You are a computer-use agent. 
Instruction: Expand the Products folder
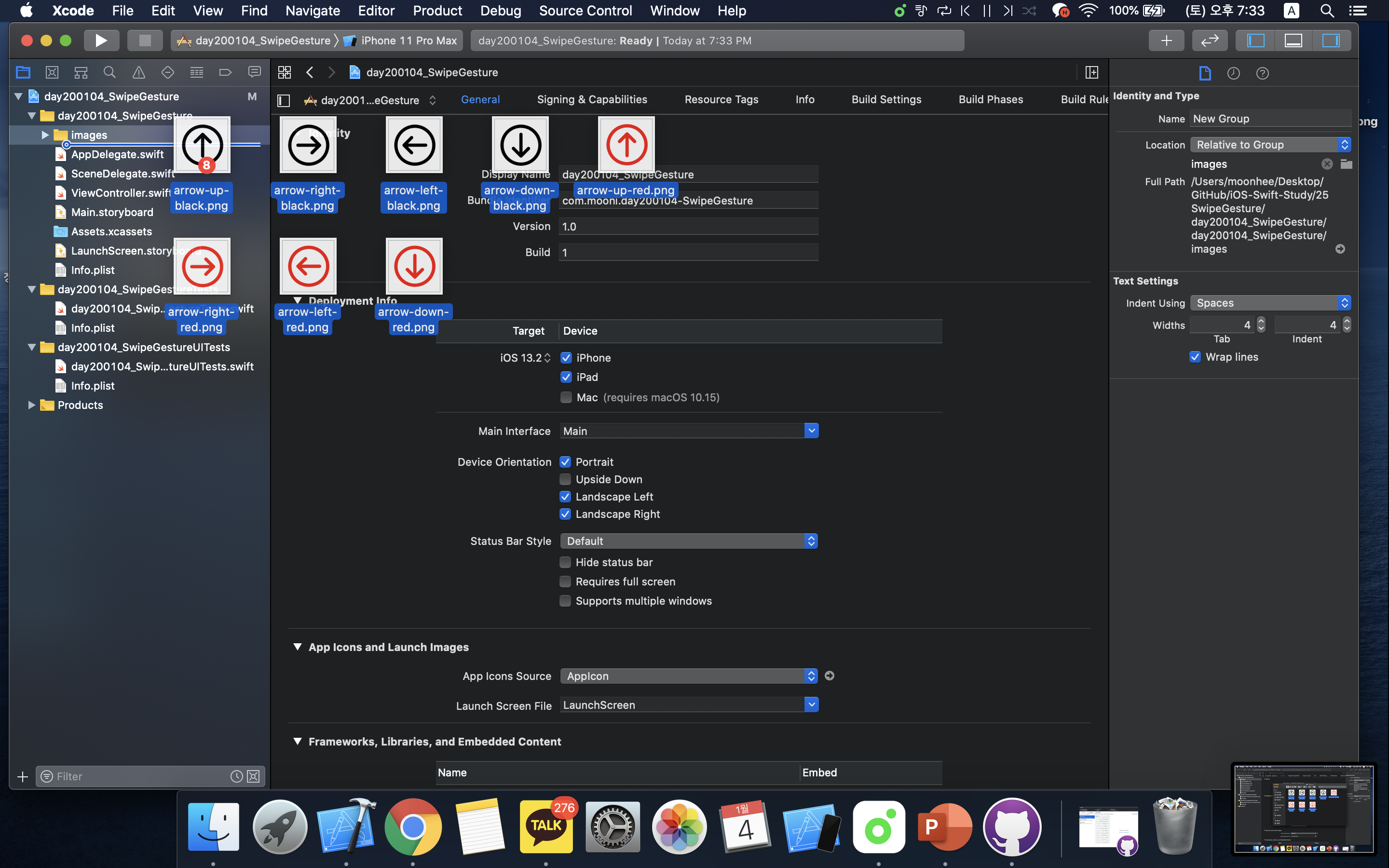[x=31, y=405]
